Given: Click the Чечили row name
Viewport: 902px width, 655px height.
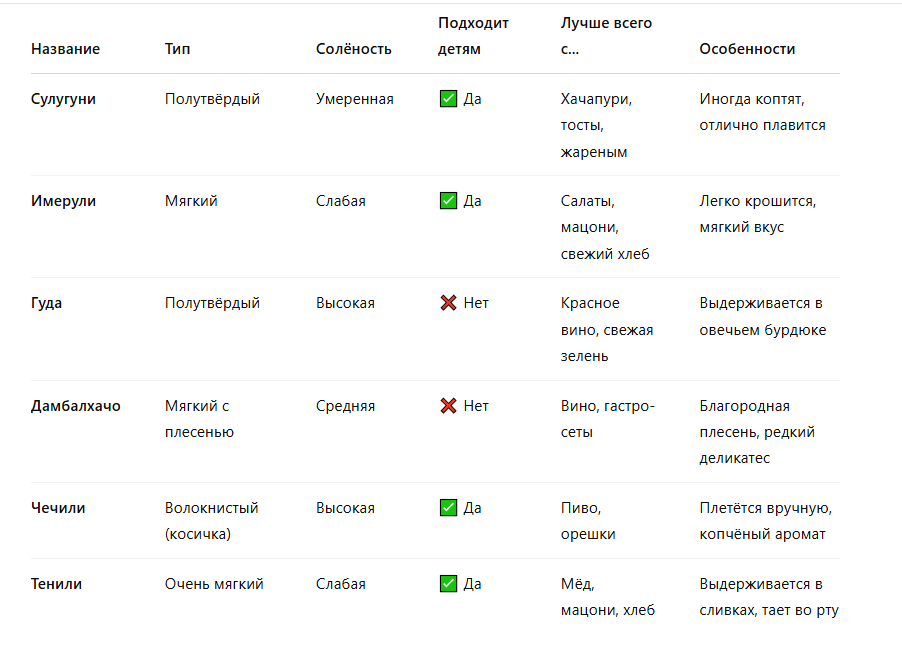Looking at the screenshot, I should pyautogui.click(x=58, y=508).
